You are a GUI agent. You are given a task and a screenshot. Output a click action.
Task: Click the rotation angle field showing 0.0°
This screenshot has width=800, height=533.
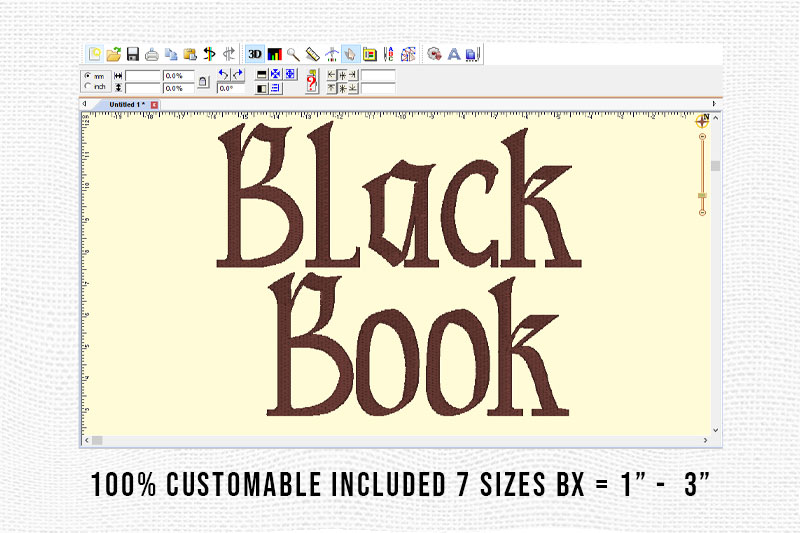231,88
